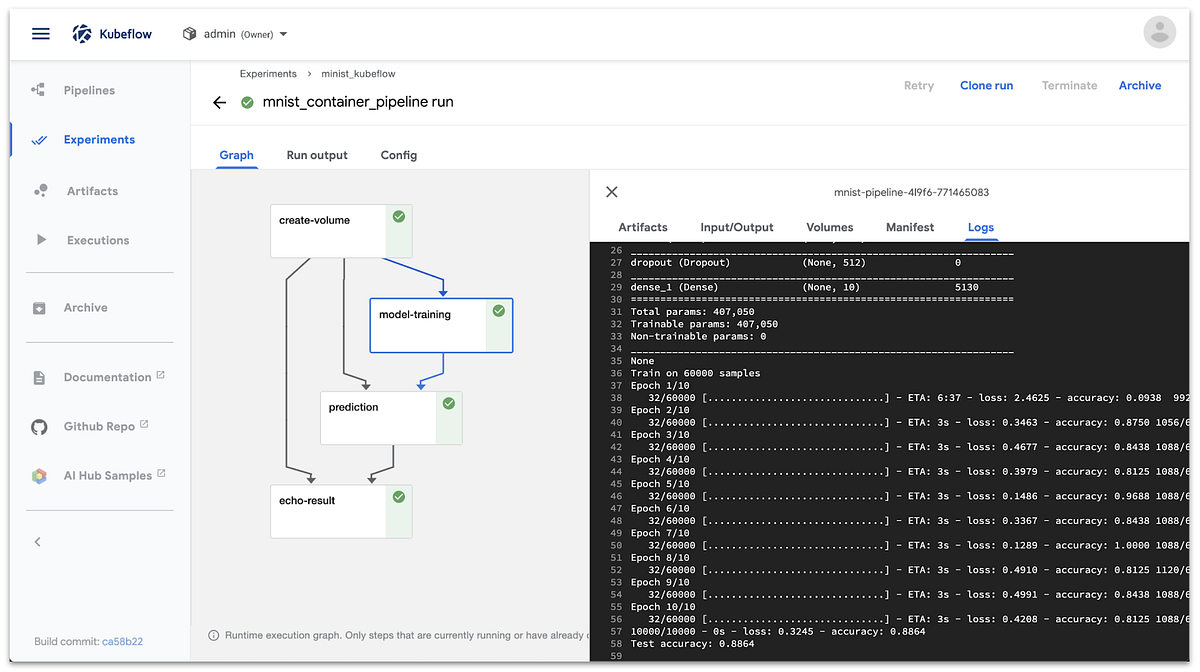Collapse the left sidebar with the chevron

click(37, 541)
